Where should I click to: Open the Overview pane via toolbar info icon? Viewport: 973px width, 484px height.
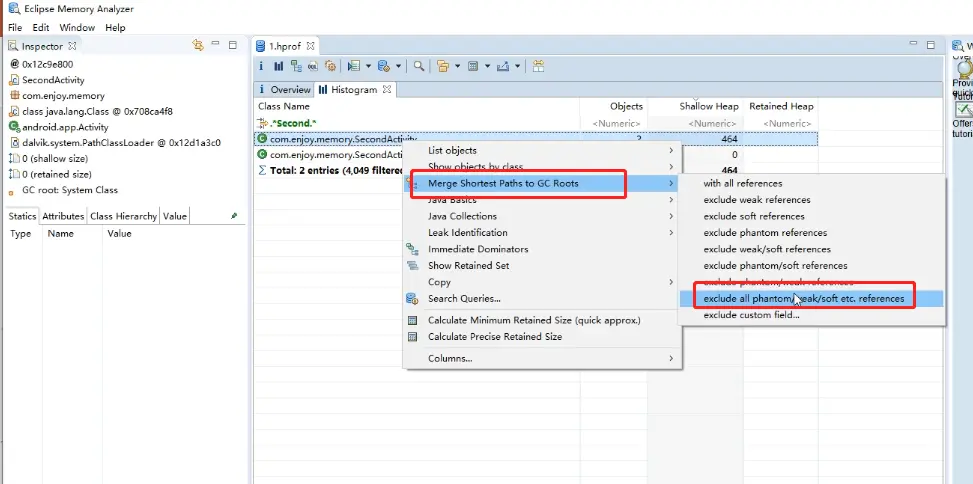click(x=261, y=66)
